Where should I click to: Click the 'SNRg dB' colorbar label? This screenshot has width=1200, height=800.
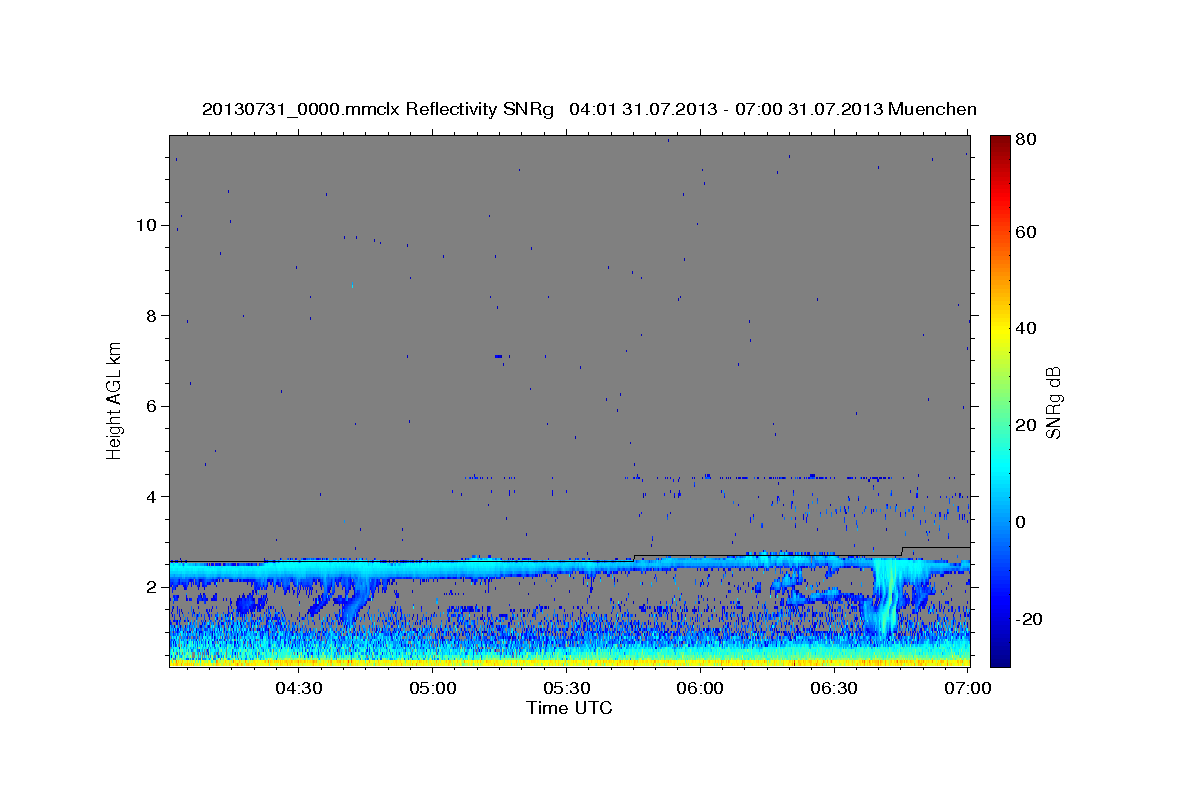point(1052,401)
